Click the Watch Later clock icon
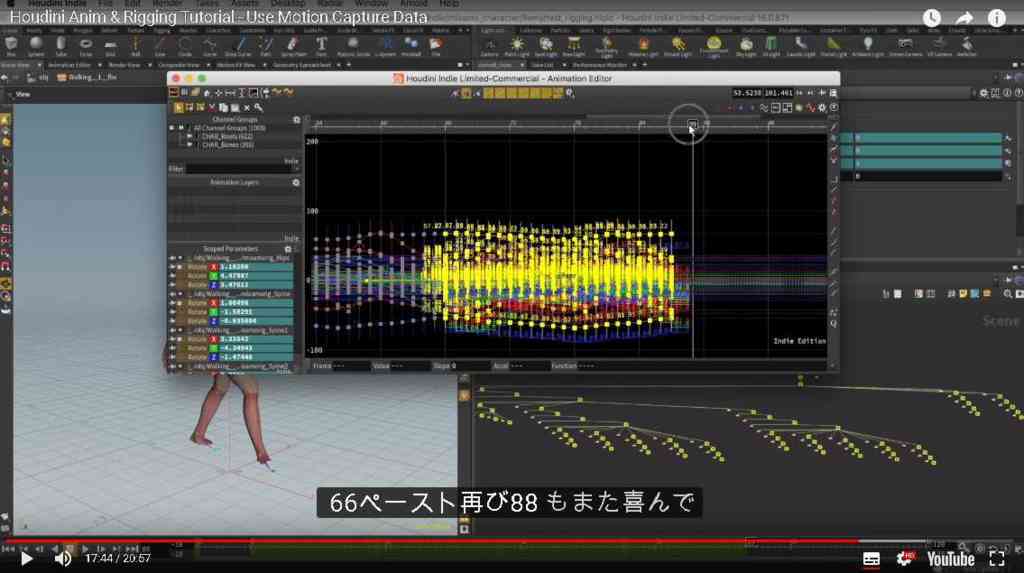This screenshot has width=1024, height=573. point(931,18)
